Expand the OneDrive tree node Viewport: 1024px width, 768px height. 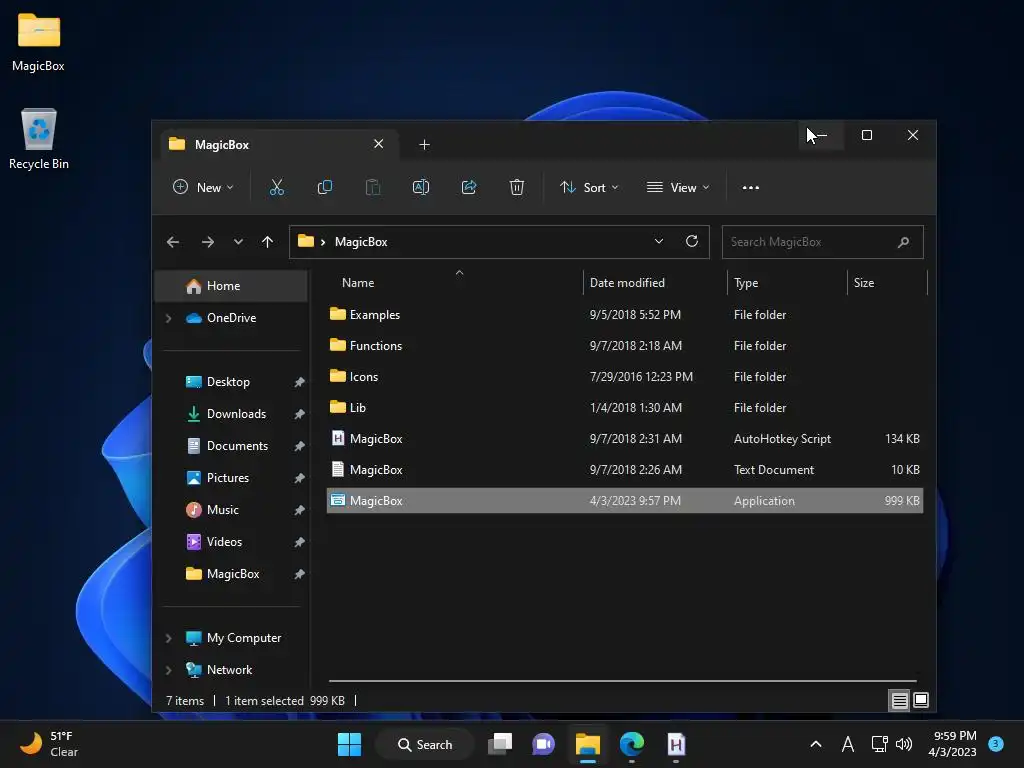[168, 318]
